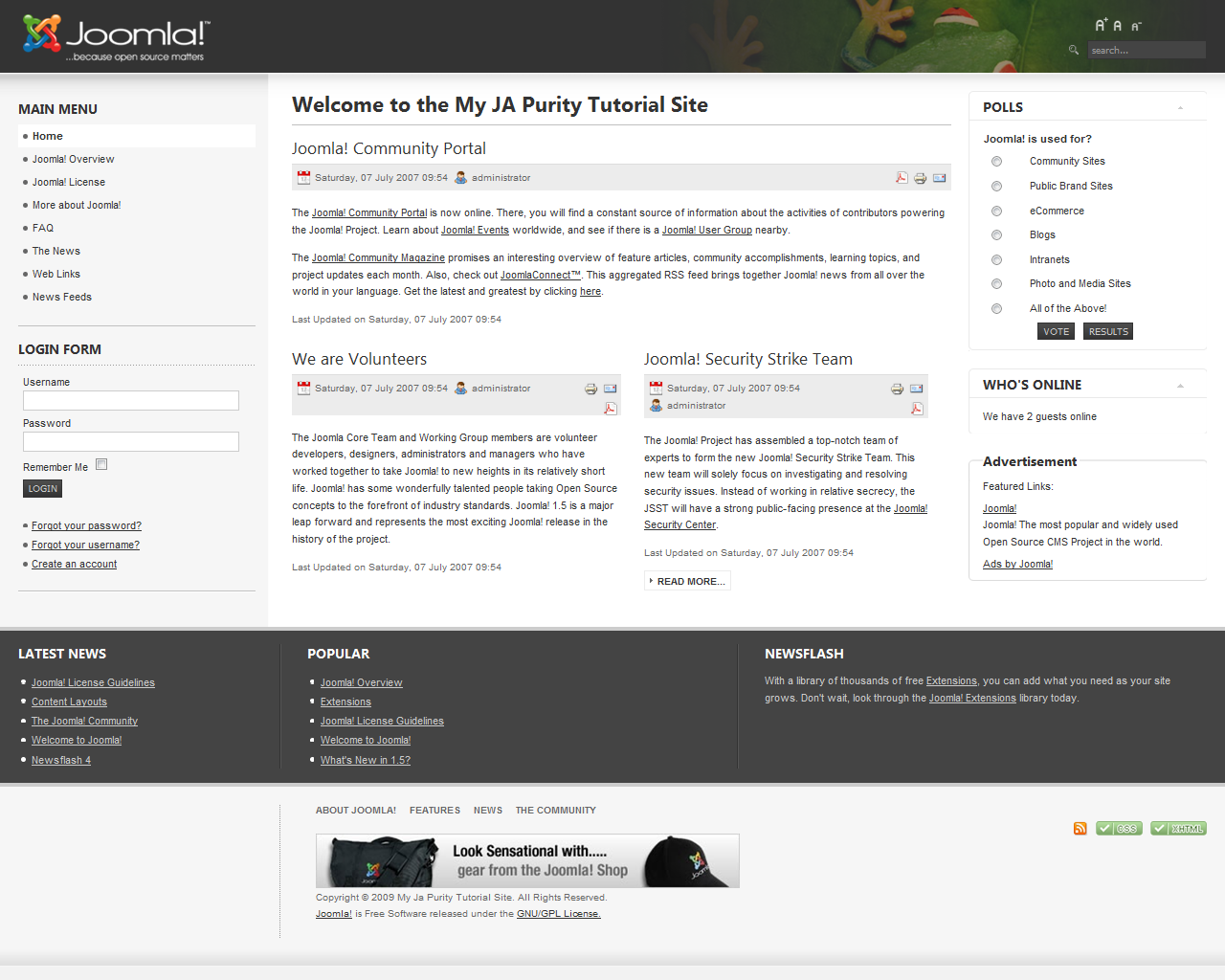This screenshot has width=1225, height=980.
Task: Open More about Joomla! menu item
Action: [x=77, y=205]
